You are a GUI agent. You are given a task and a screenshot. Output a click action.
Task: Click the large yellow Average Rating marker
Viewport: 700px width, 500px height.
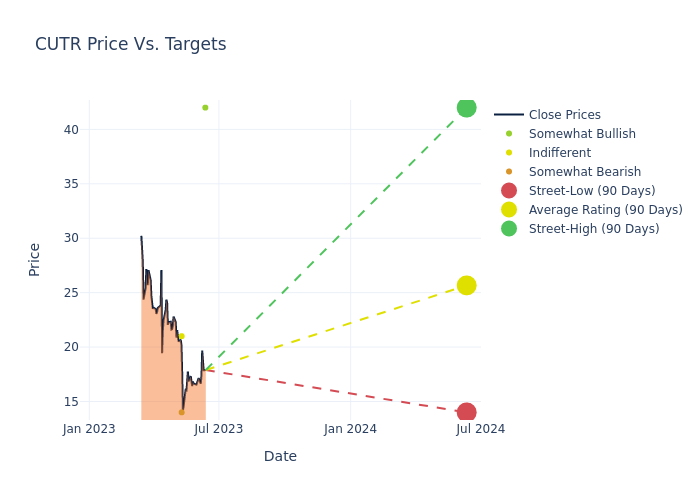coord(466,286)
